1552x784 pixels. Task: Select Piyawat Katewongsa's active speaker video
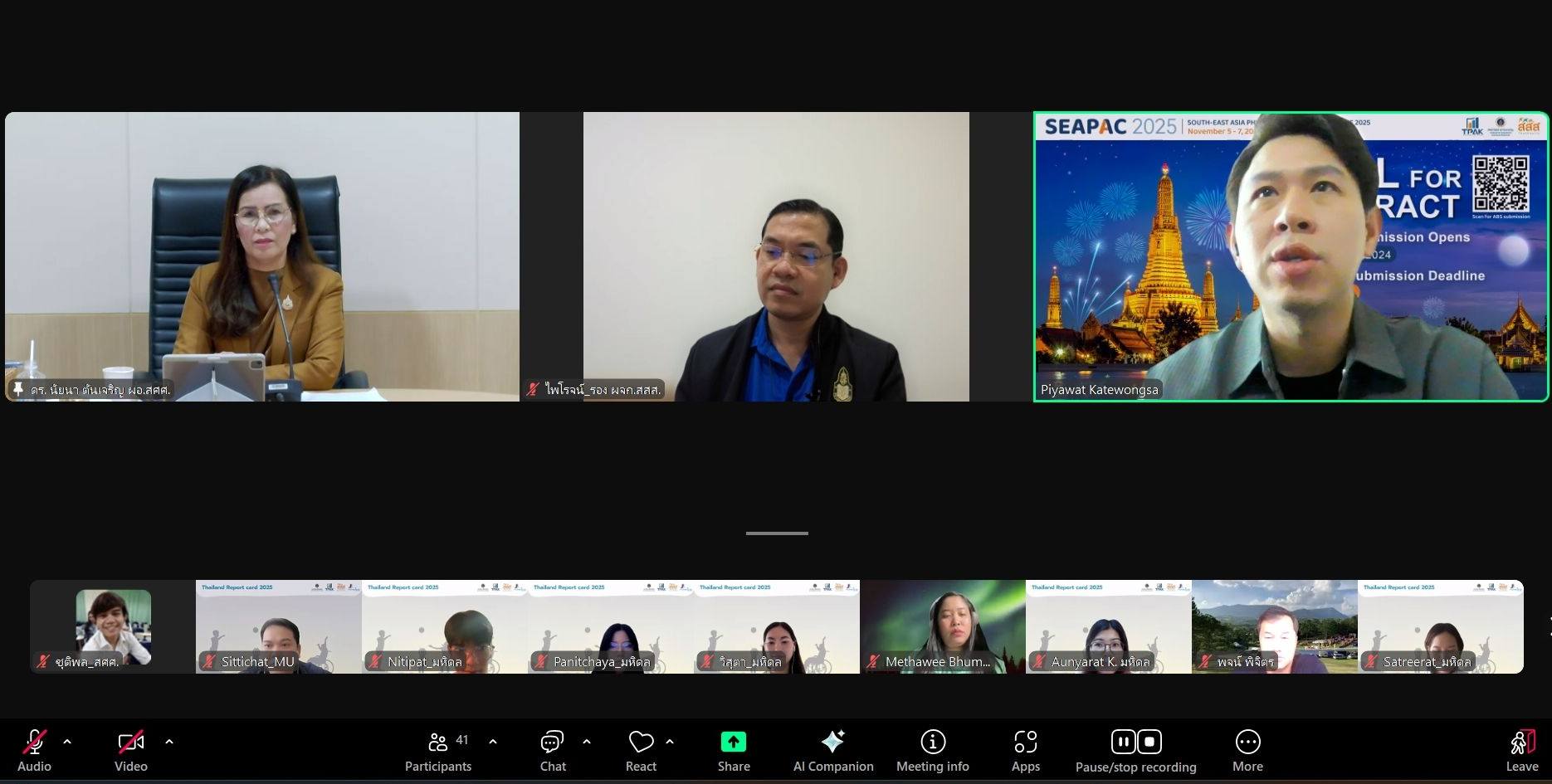click(x=1291, y=257)
